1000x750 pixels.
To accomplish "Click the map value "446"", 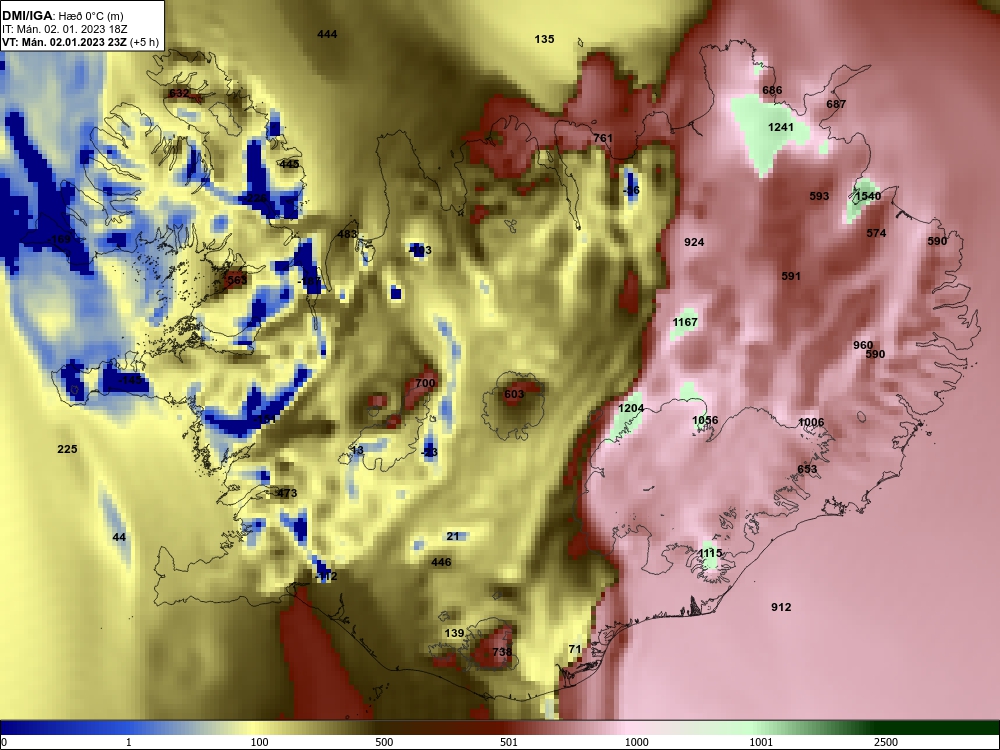I will click(441, 562).
